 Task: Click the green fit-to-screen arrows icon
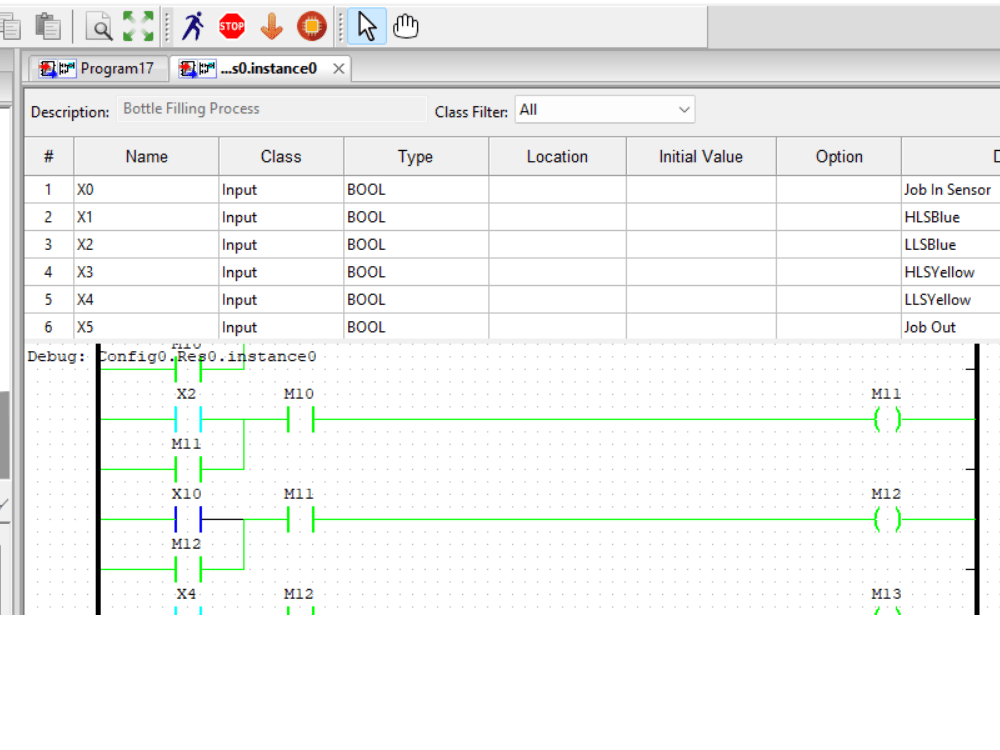[x=136, y=26]
